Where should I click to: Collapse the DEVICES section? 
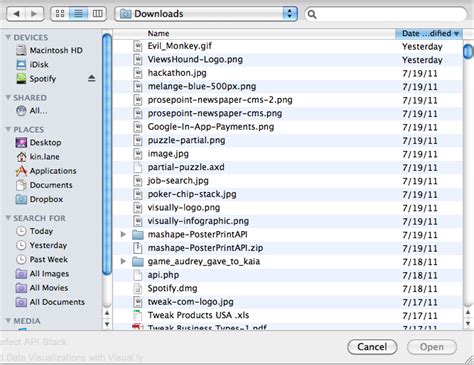pos(8,37)
